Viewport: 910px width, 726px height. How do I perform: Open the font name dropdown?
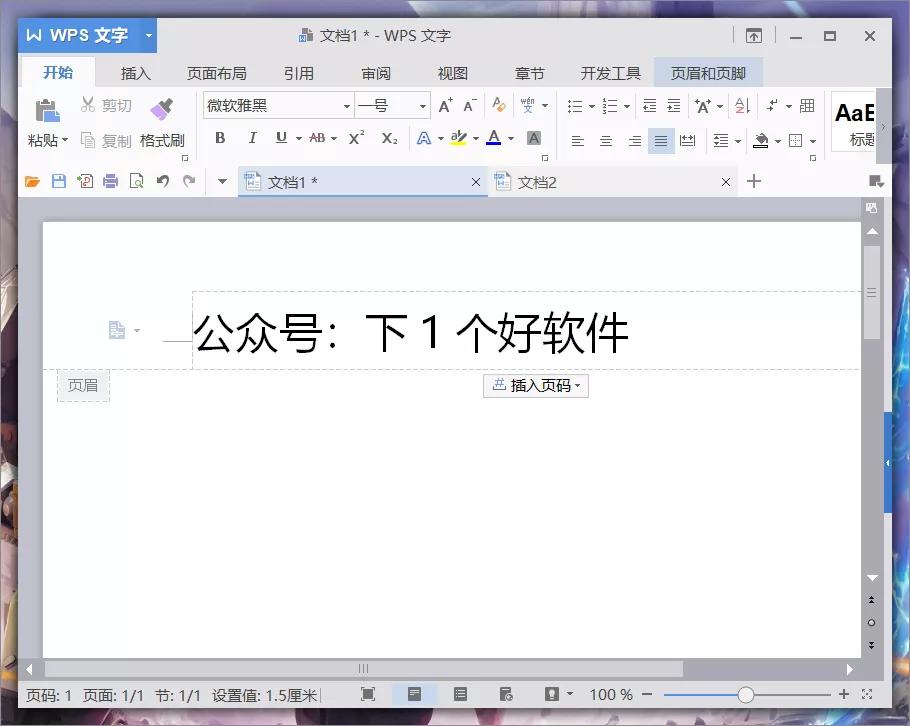pyautogui.click(x=345, y=105)
